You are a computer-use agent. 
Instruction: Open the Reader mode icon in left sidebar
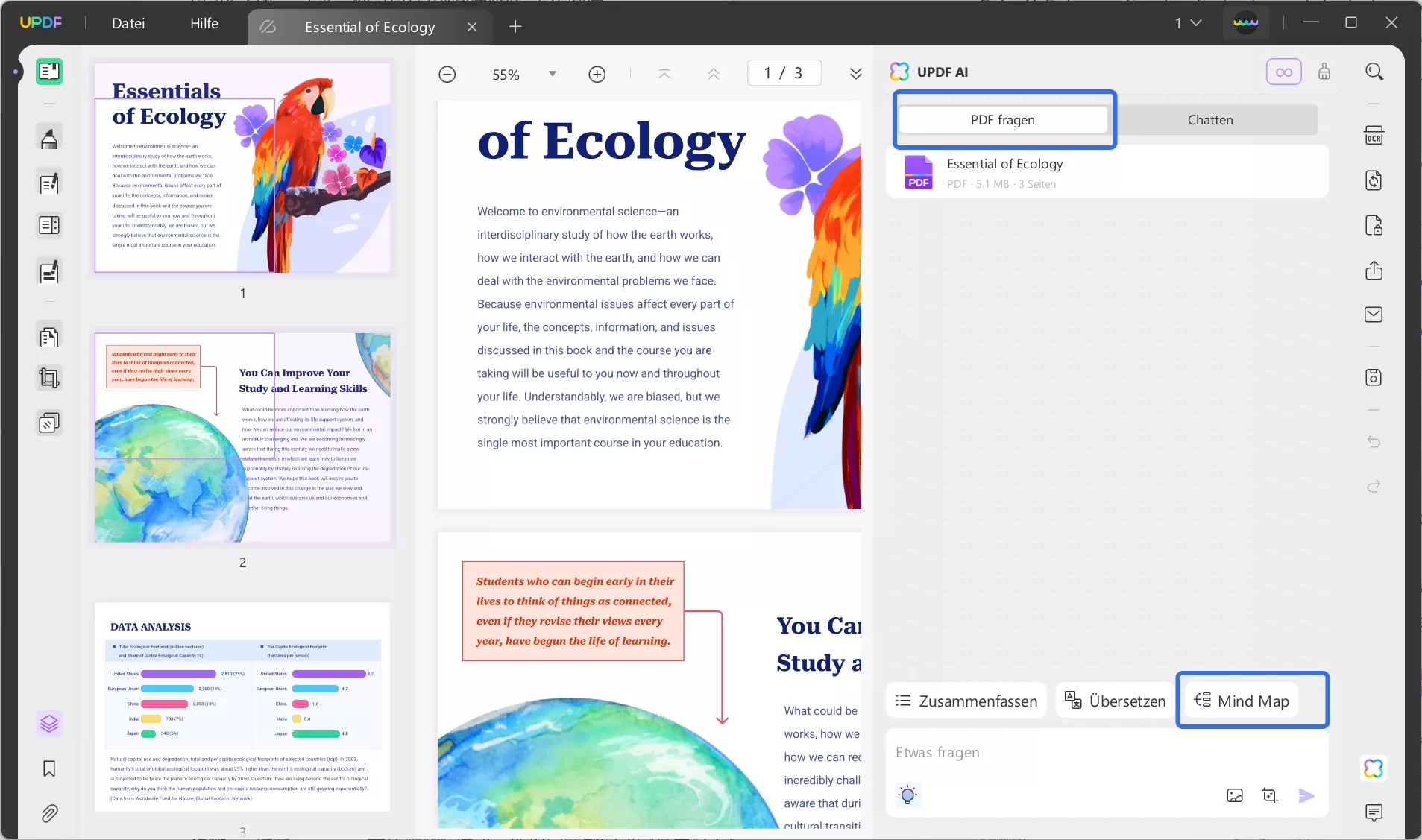tap(49, 72)
